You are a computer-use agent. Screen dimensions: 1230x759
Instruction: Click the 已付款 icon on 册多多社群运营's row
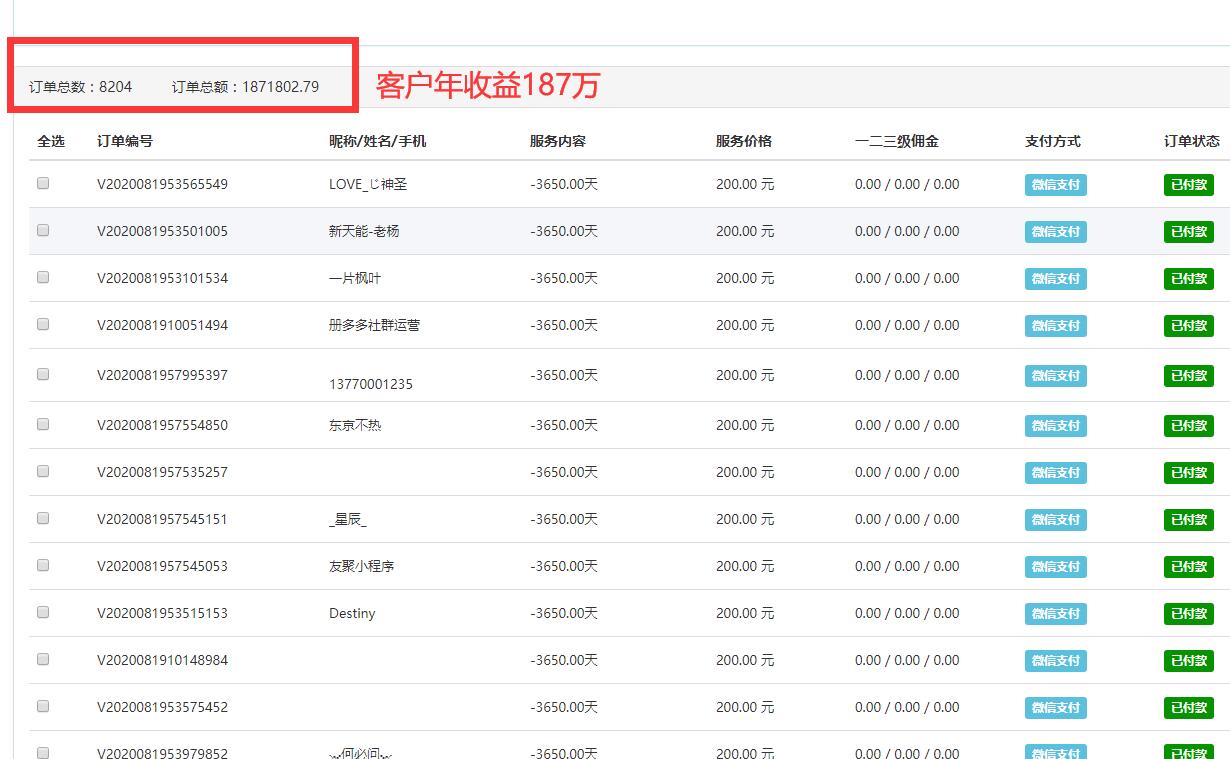pos(1188,325)
